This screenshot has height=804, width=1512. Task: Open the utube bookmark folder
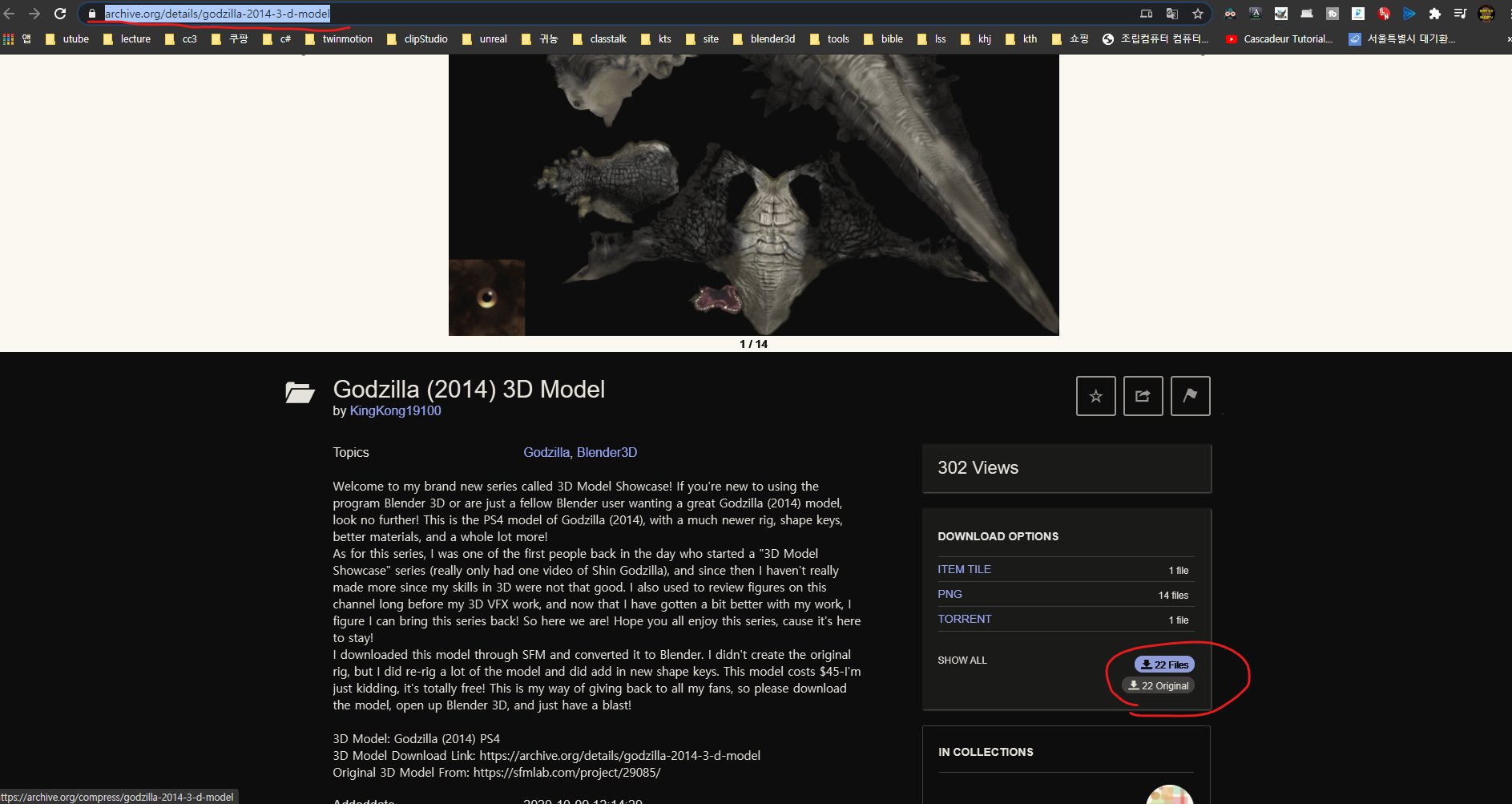pyautogui.click(x=67, y=38)
